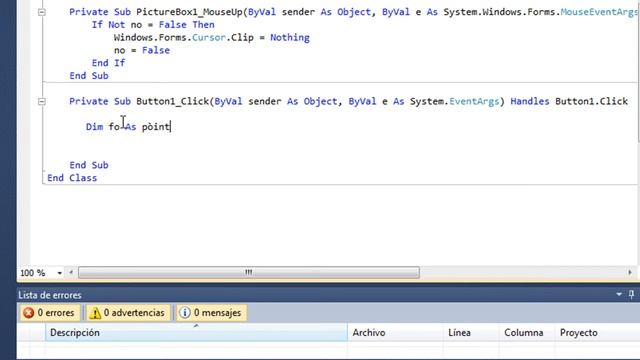
Task: Click the 'End Class' text
Action: [x=72, y=178]
